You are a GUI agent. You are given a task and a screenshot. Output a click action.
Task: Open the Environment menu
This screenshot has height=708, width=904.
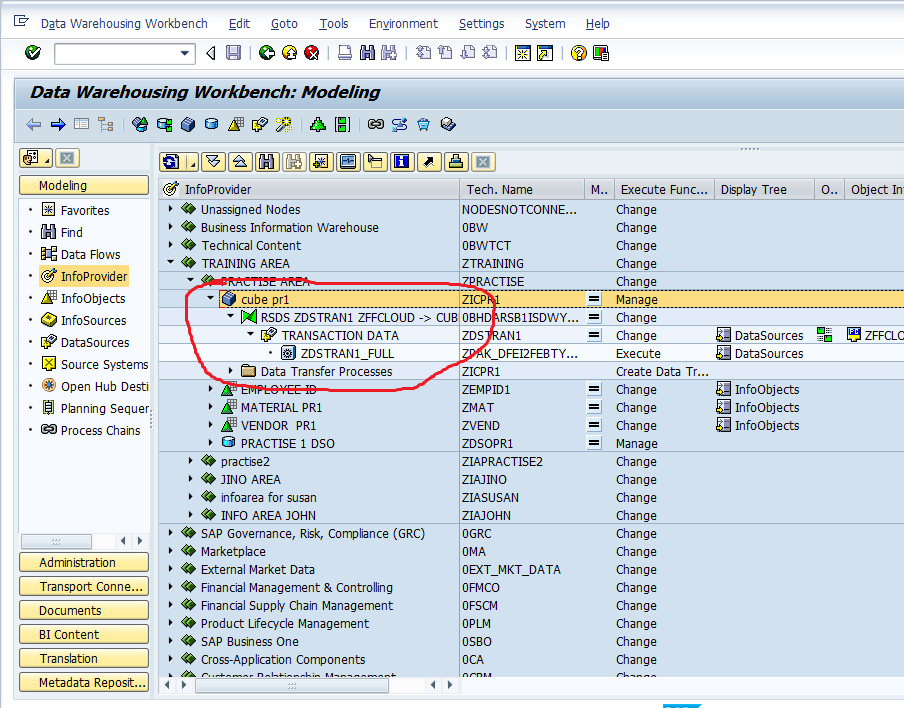(402, 23)
